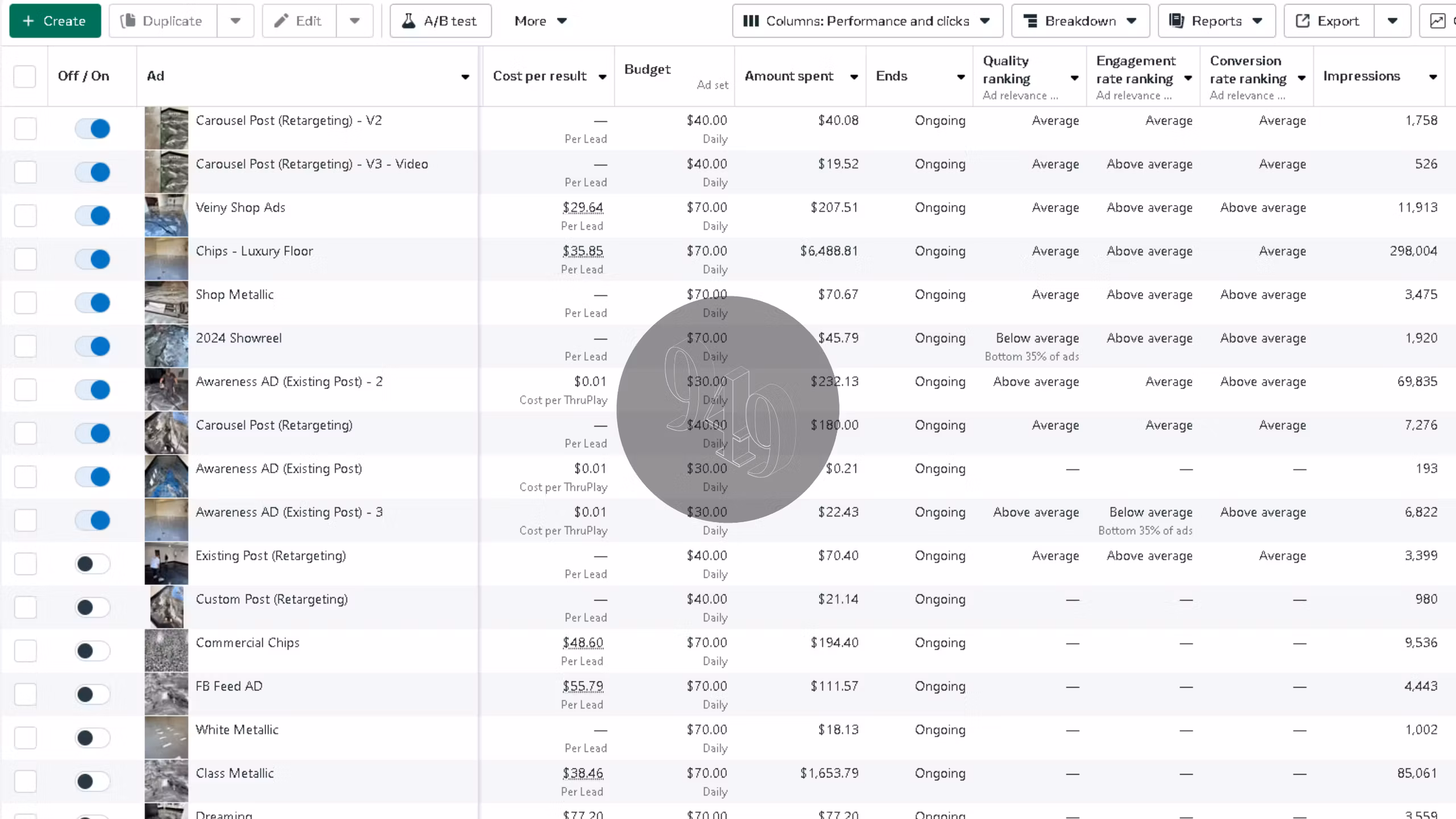1456x819 pixels.
Task: Open Ends column dropdown arrow
Action: (x=961, y=77)
